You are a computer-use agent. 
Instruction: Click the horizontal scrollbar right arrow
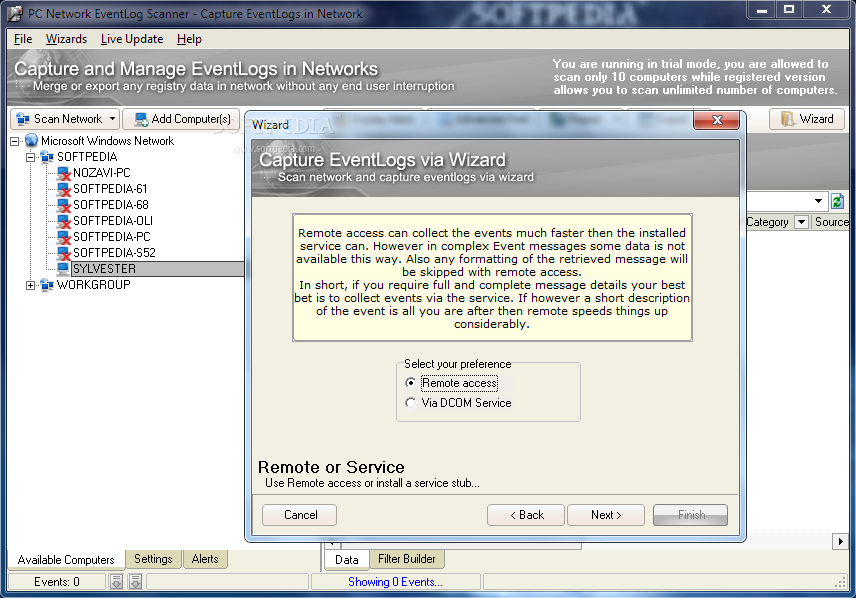[x=840, y=542]
